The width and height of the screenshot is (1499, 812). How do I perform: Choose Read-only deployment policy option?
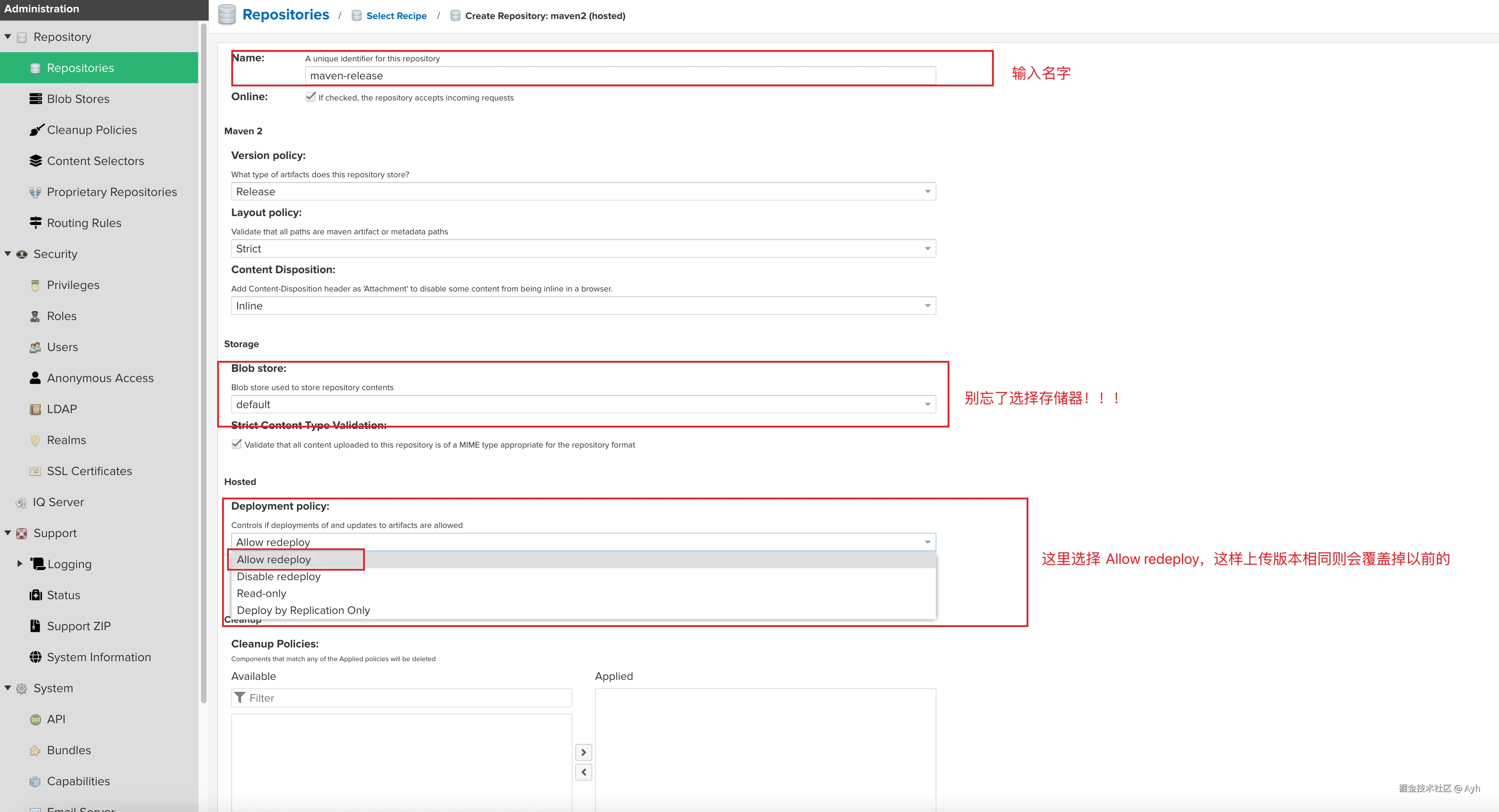coord(262,593)
